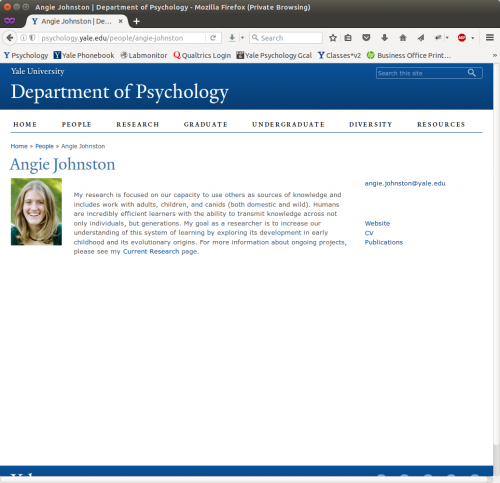The image size is (500, 483).
Task: Focus the Search this site field
Action: pyautogui.click(x=421, y=73)
